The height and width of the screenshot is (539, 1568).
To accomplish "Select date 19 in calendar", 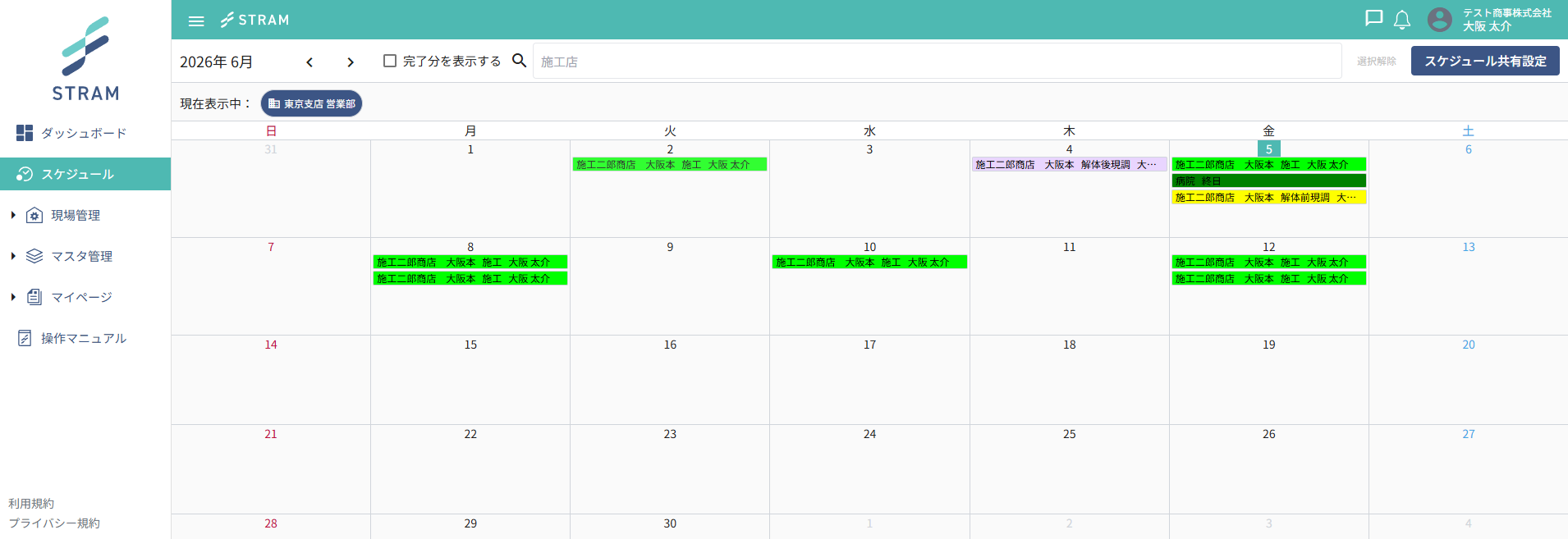I will [1269, 345].
